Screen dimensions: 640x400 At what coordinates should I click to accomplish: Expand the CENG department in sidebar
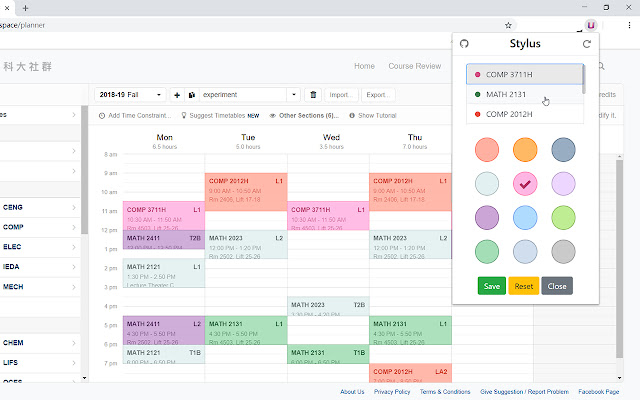(x=39, y=207)
